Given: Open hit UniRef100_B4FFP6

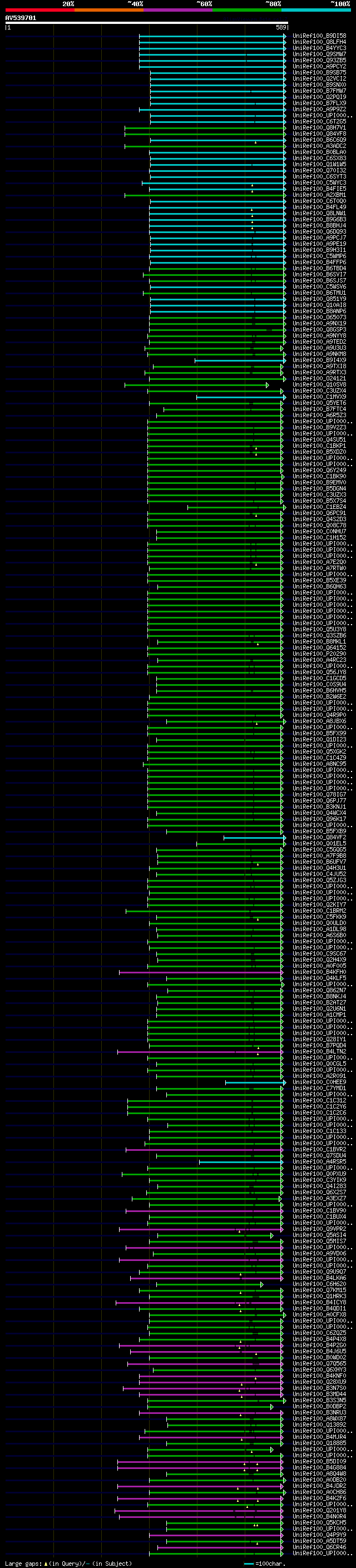Looking at the screenshot, I should [319, 263].
